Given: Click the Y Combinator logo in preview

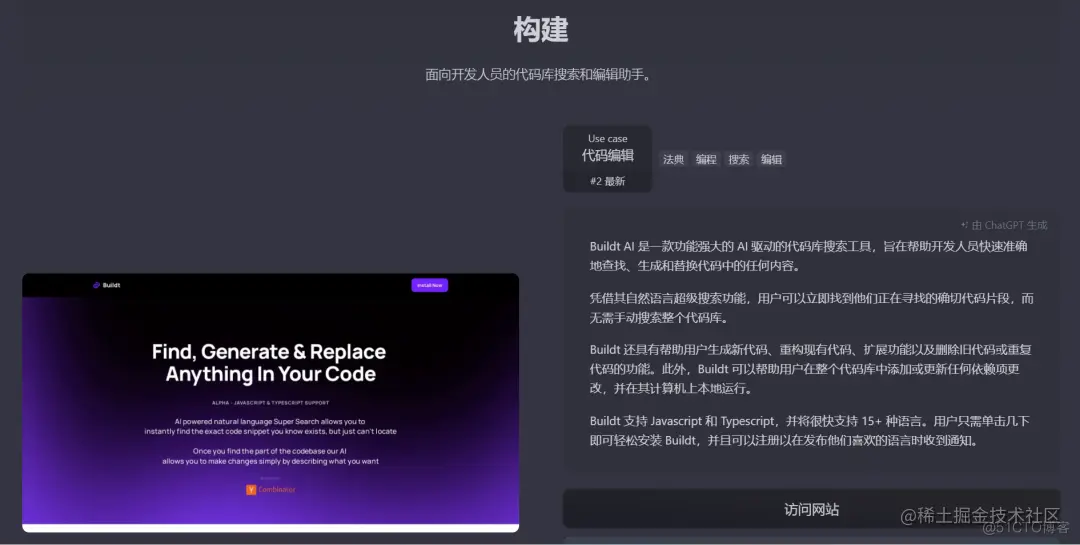Looking at the screenshot, I should pyautogui.click(x=271, y=489).
